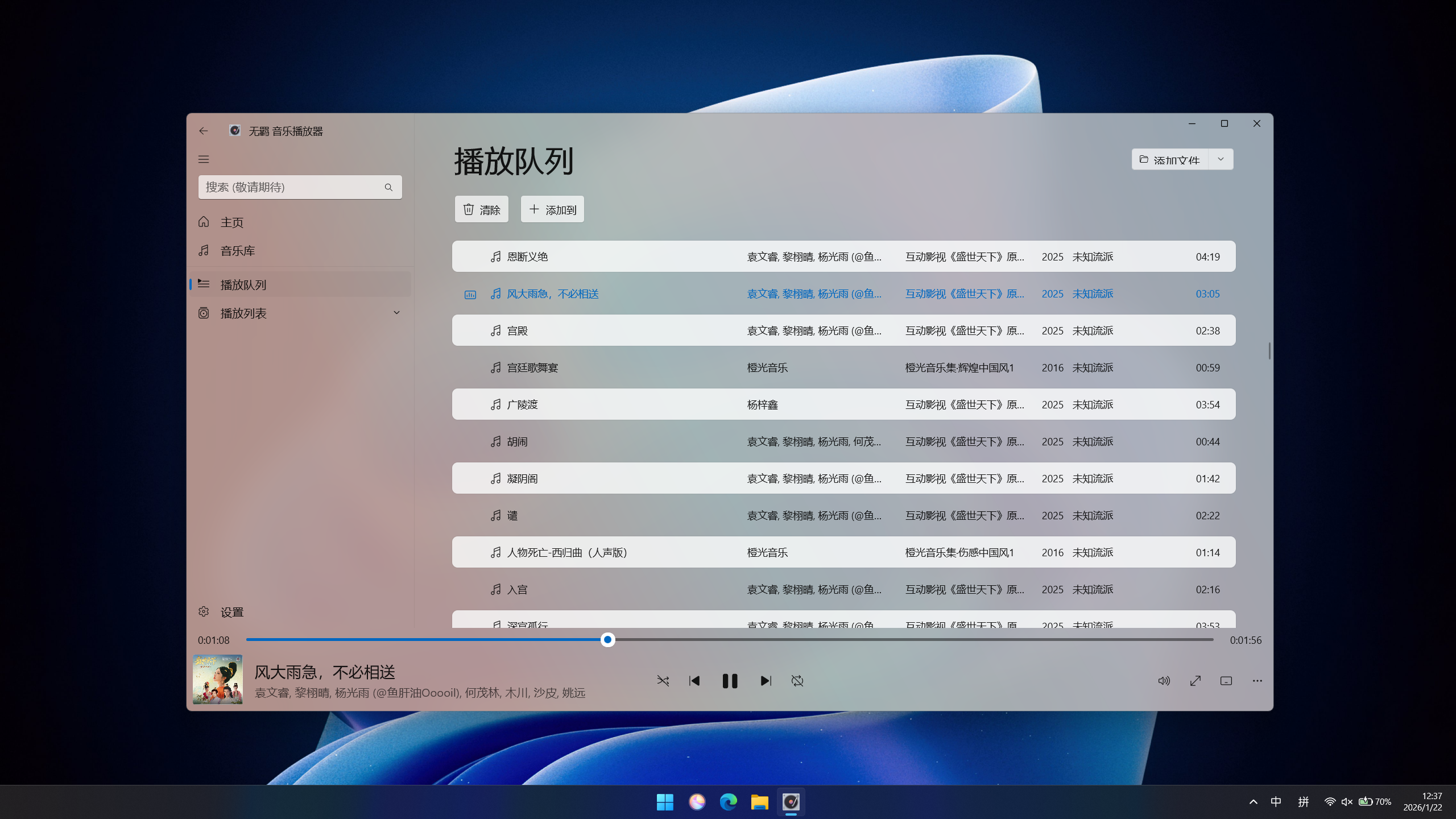
Task: Skip to the next track
Action: [x=766, y=681]
